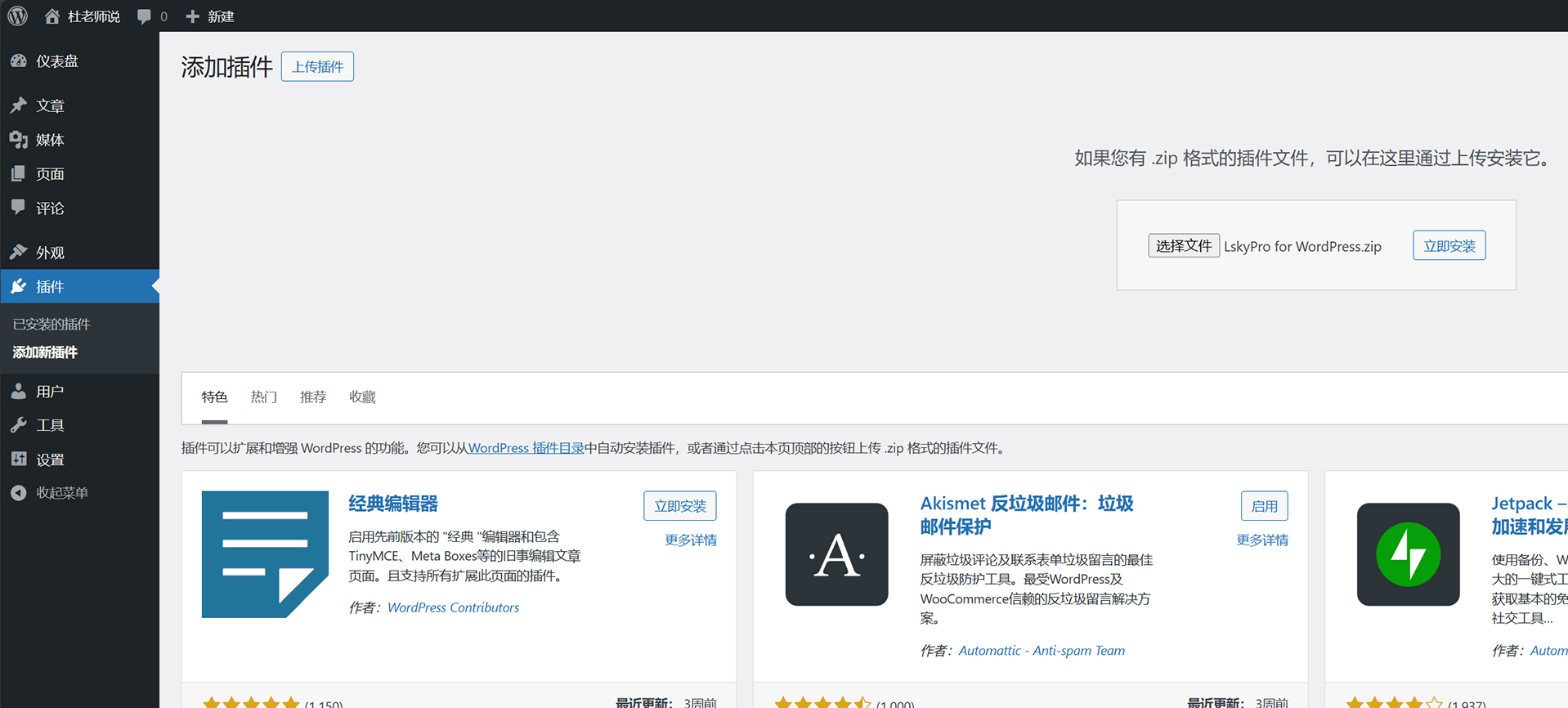Click 选择文件 file chooser button
This screenshot has width=1568, height=708.
coord(1184,245)
